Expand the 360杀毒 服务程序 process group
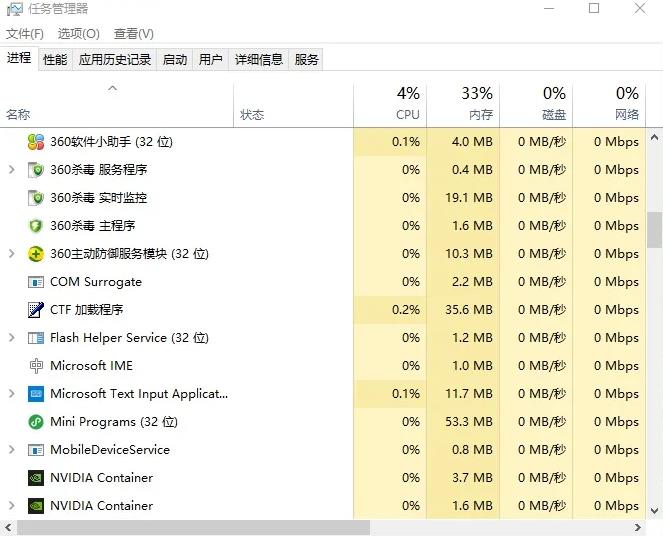Image resolution: width=663 pixels, height=536 pixels. coord(12,170)
